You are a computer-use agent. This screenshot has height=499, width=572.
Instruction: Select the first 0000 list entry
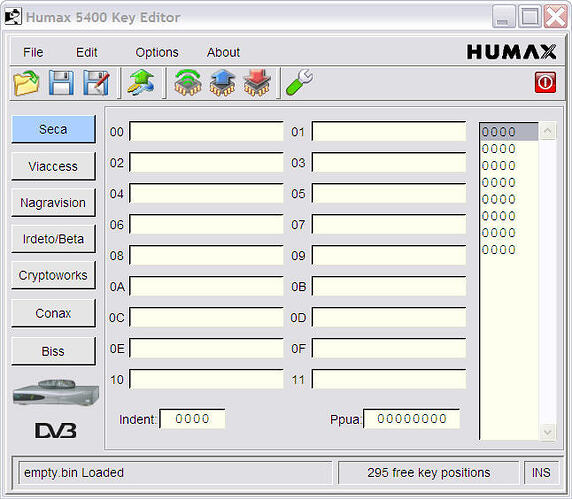click(x=509, y=132)
